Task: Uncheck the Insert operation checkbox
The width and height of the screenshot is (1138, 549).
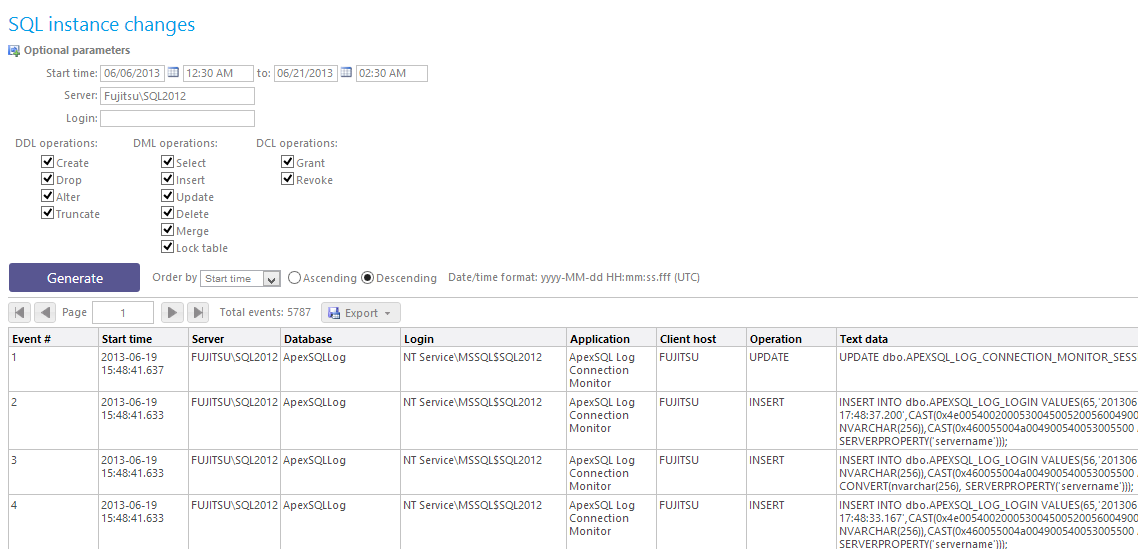Action: 168,179
